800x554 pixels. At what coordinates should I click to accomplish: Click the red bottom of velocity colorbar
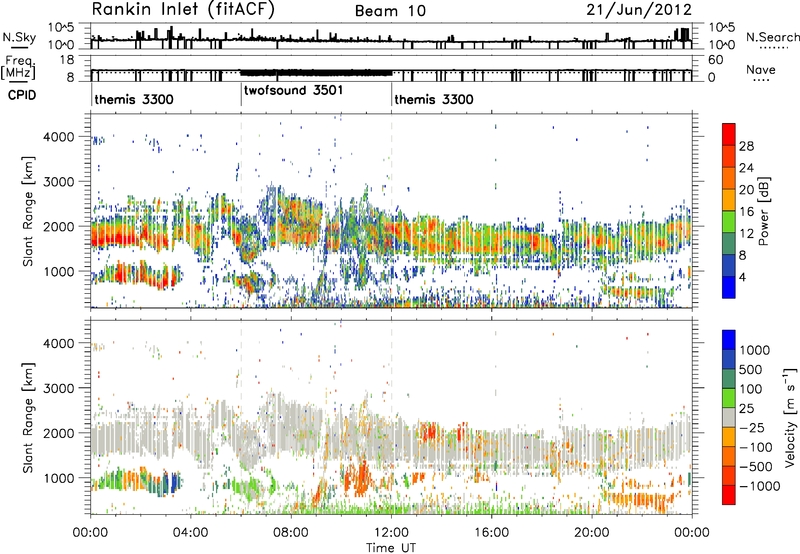pyautogui.click(x=729, y=495)
